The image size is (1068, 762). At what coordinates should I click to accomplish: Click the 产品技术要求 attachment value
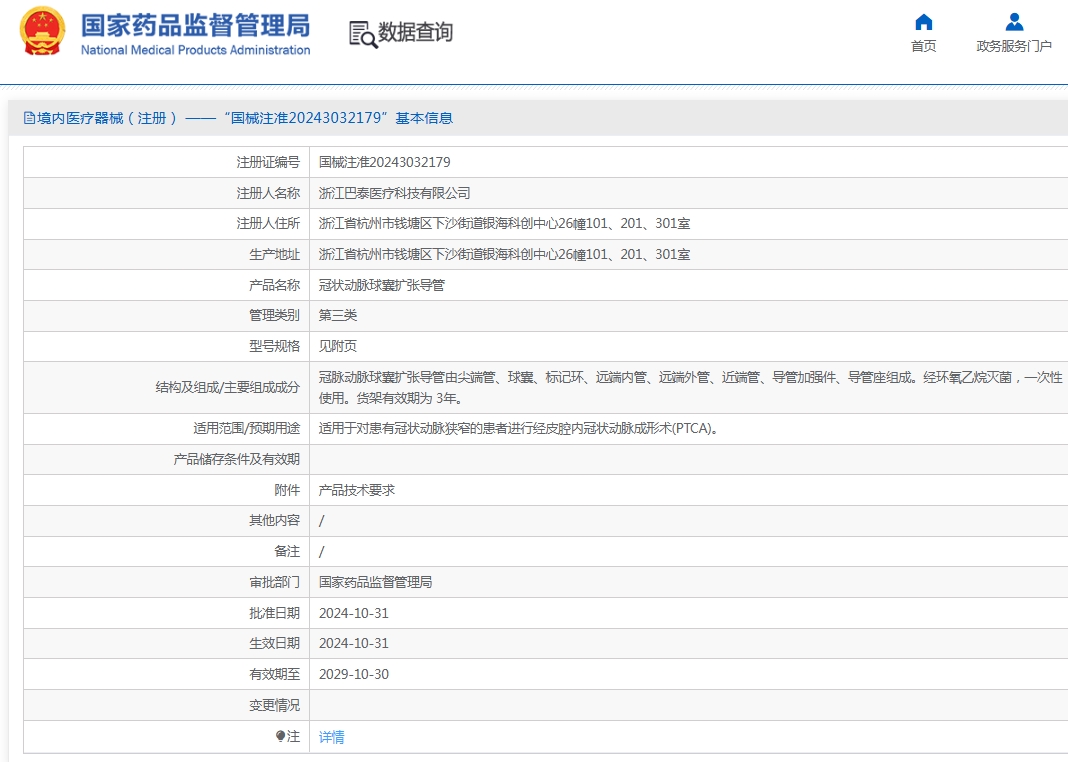click(x=357, y=490)
